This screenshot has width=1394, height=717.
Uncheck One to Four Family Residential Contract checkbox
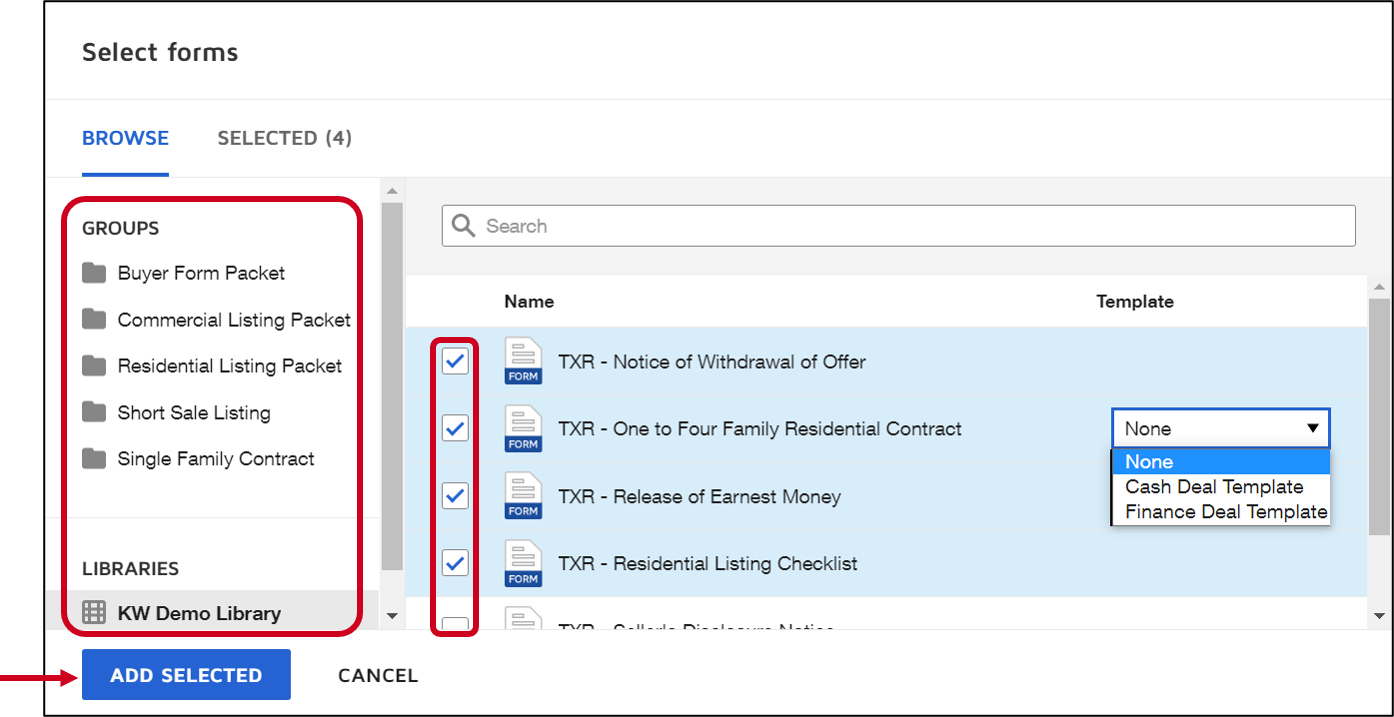455,428
